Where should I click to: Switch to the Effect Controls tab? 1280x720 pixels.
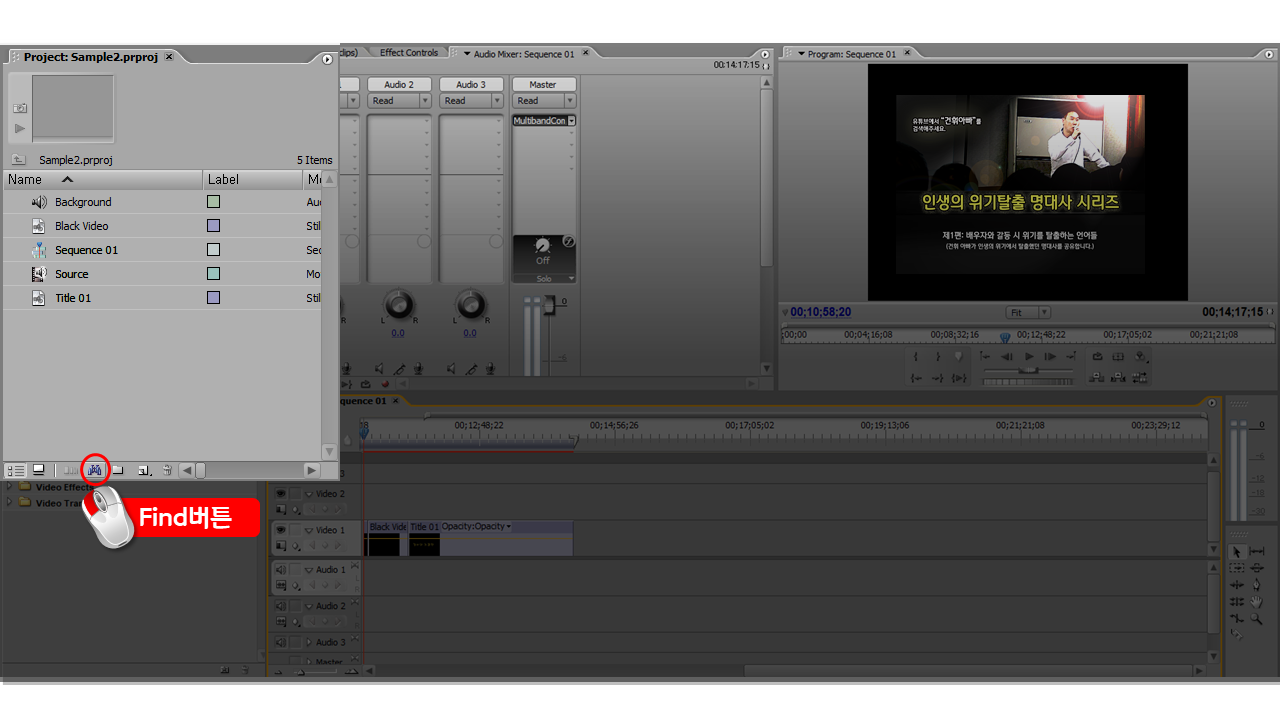coord(409,53)
